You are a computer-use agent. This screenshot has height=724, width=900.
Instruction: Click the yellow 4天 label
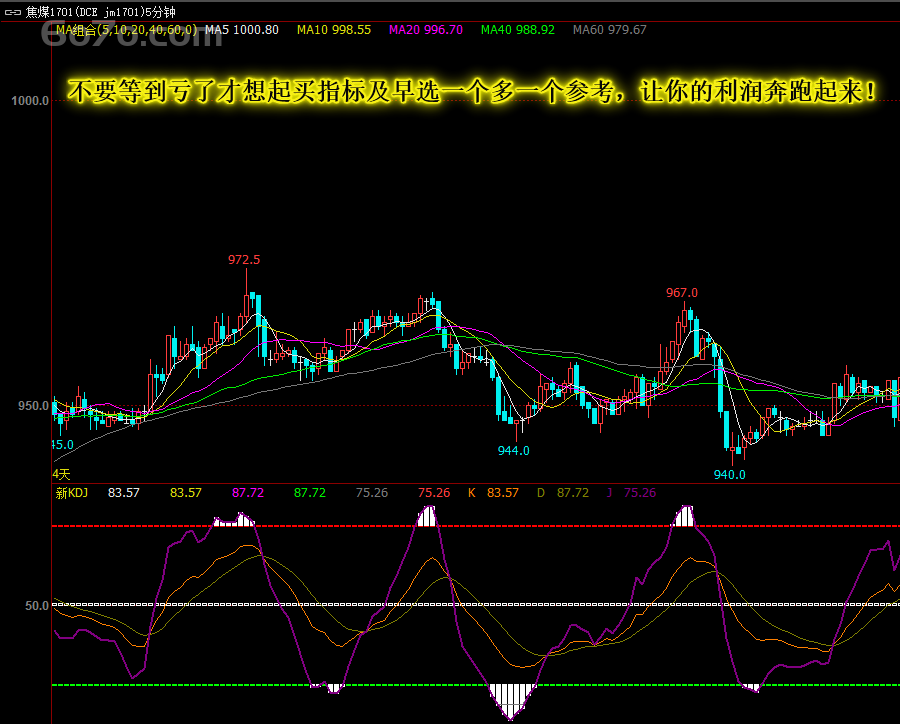[x=61, y=473]
